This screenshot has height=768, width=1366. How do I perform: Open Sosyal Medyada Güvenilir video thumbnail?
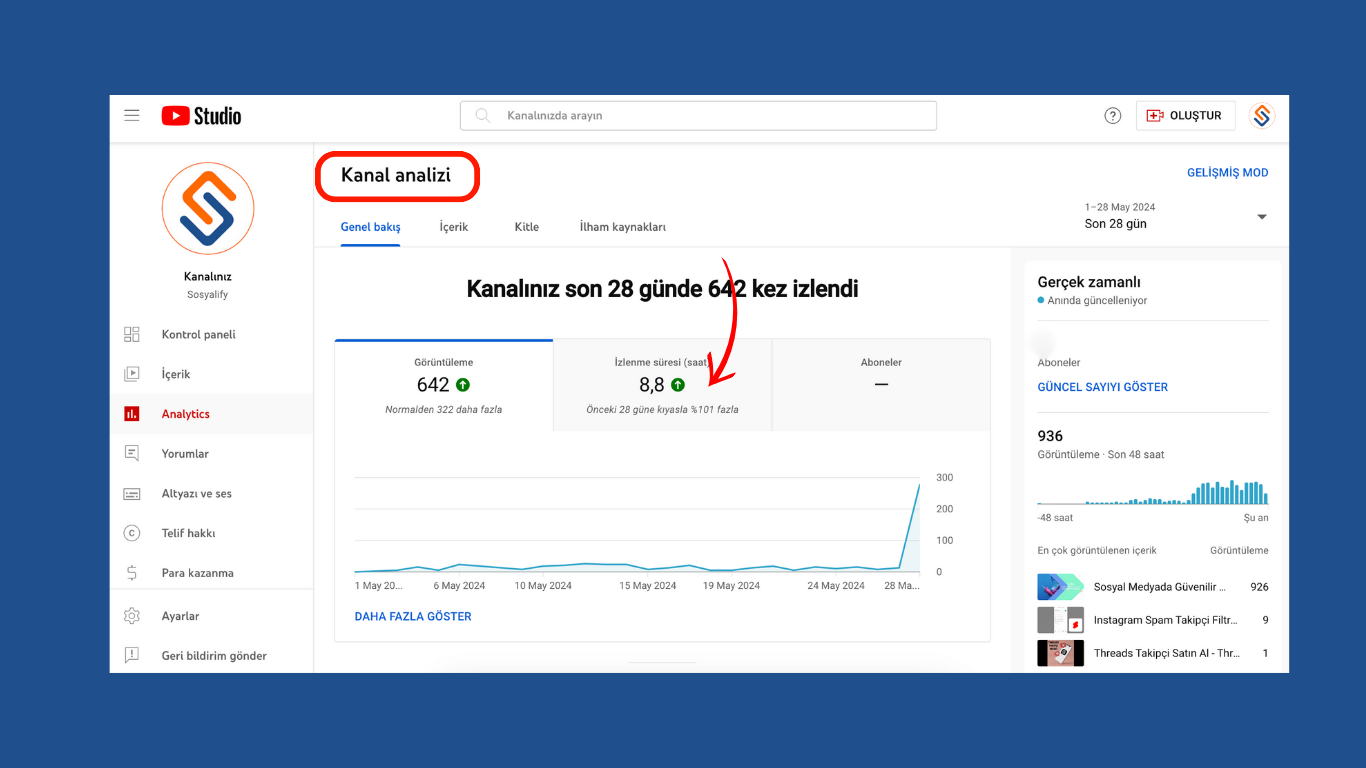click(1061, 587)
